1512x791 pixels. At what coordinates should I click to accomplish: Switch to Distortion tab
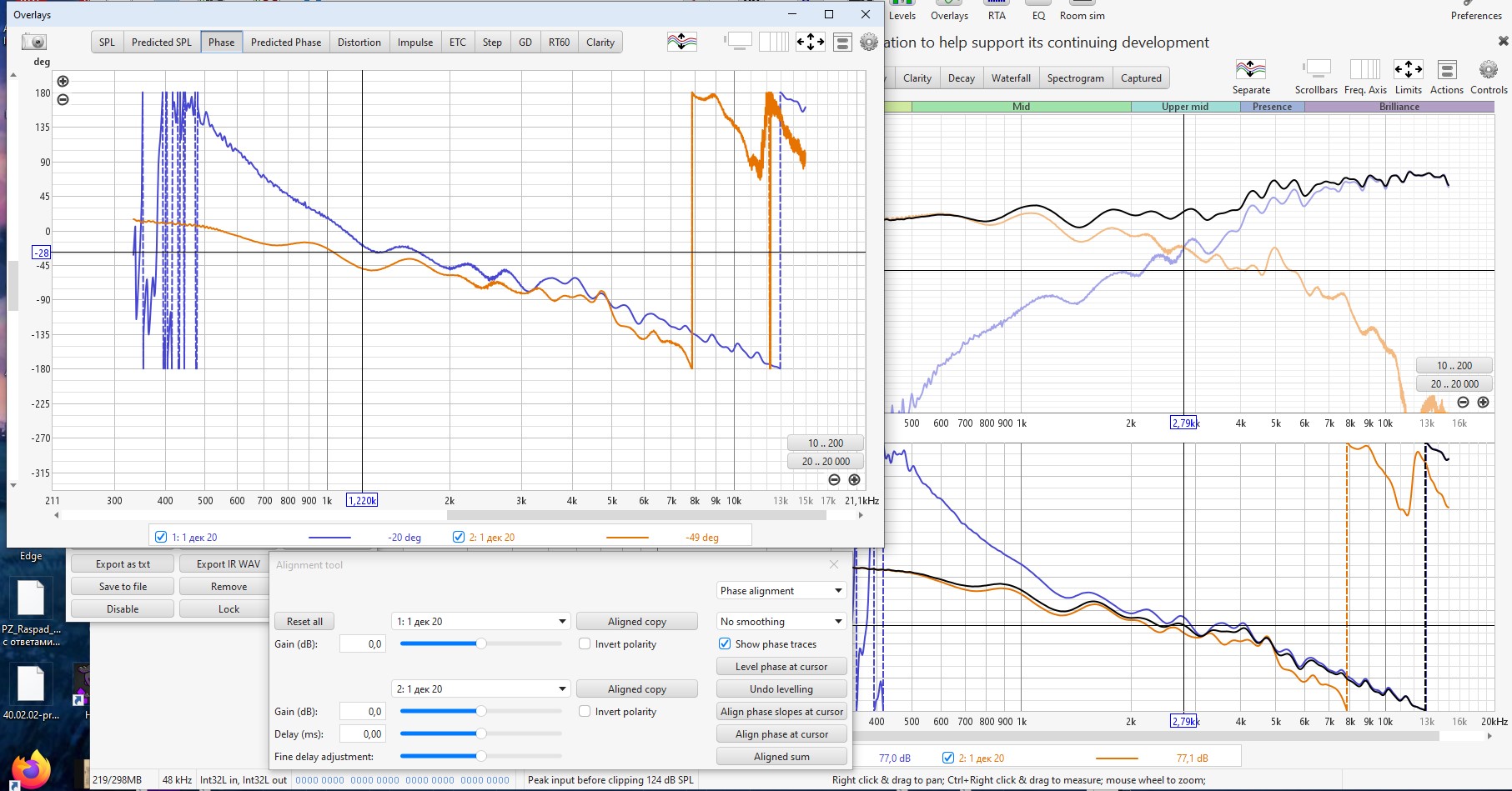pyautogui.click(x=359, y=42)
